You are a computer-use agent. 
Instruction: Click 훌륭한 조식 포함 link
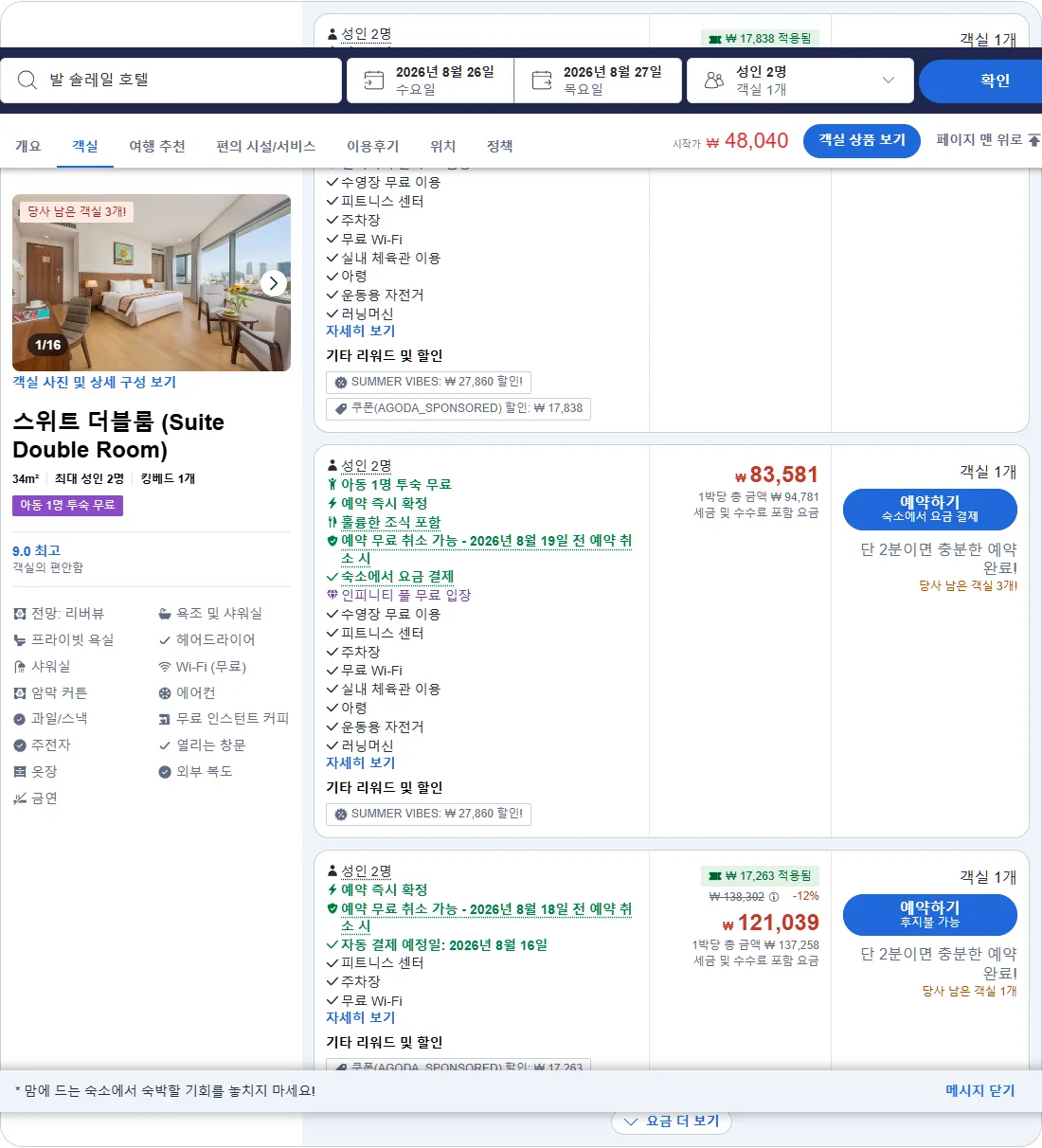(x=390, y=522)
